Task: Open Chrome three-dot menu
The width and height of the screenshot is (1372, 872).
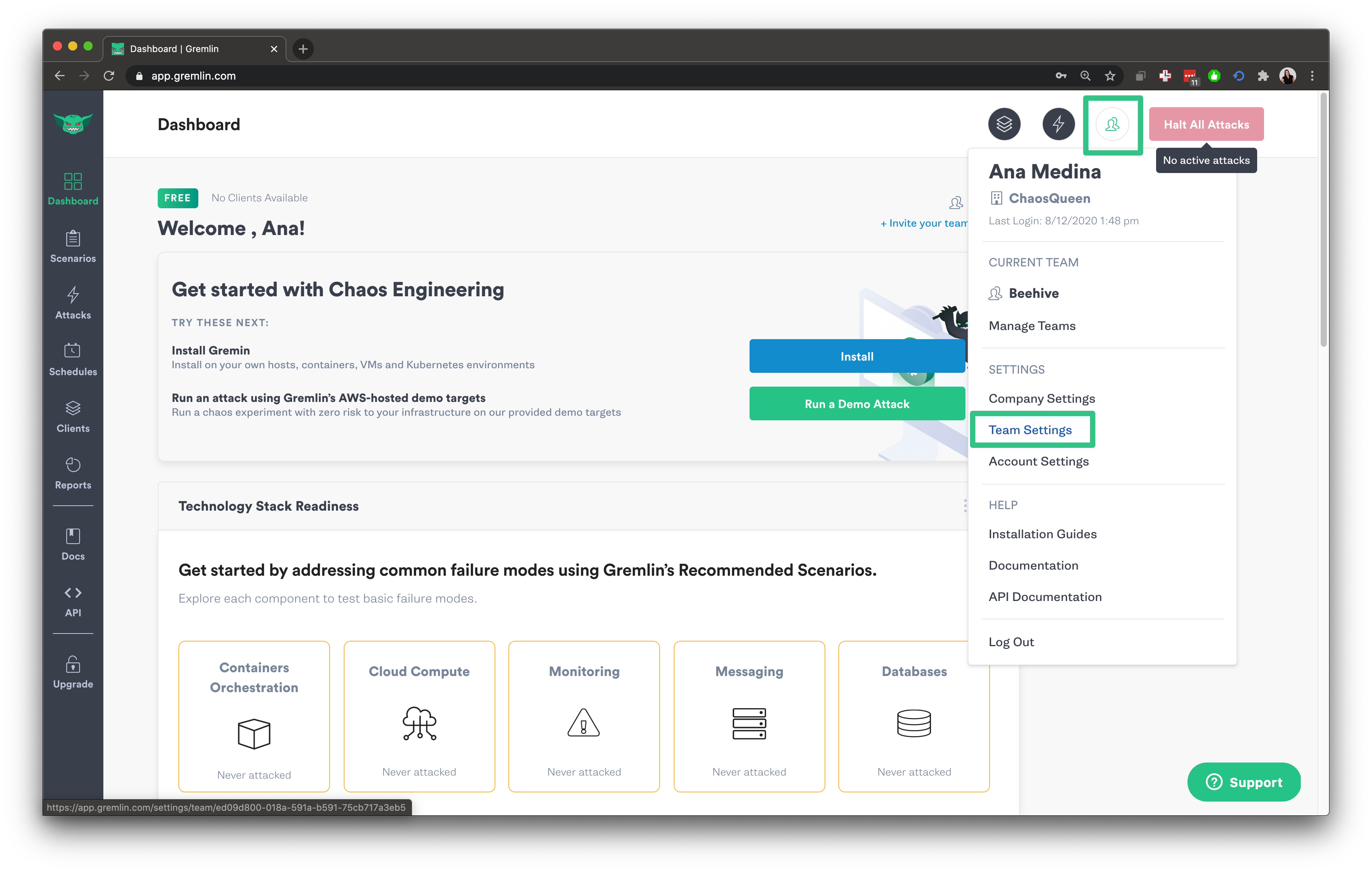Action: pyautogui.click(x=1312, y=76)
